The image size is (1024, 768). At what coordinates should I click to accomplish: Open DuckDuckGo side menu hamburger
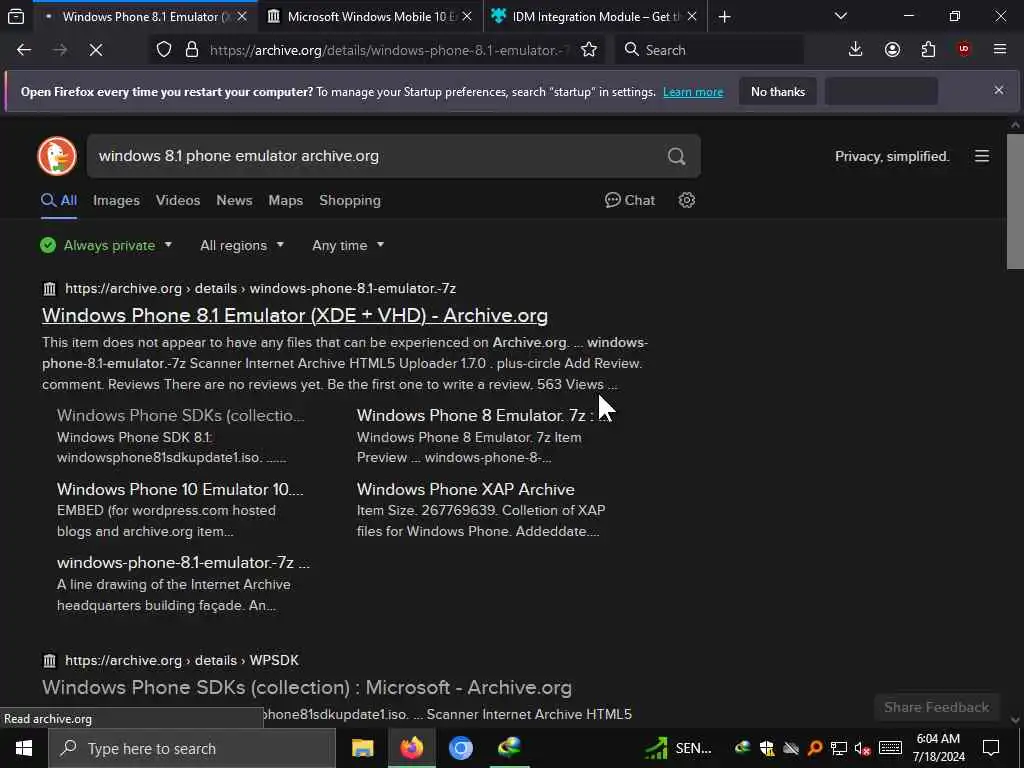click(982, 156)
